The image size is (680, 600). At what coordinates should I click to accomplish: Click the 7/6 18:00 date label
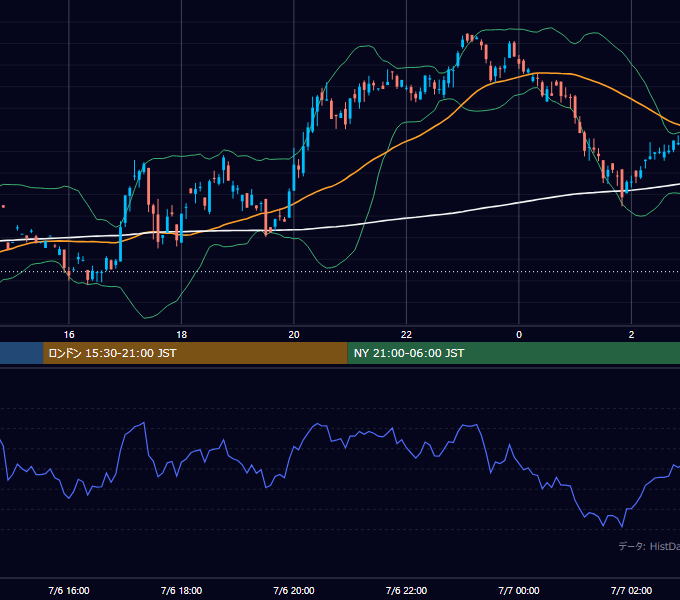(181, 590)
